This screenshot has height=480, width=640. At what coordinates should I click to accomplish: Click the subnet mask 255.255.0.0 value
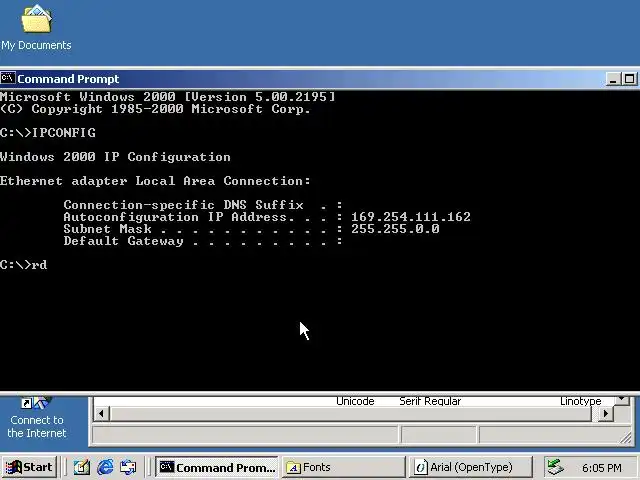(395, 229)
